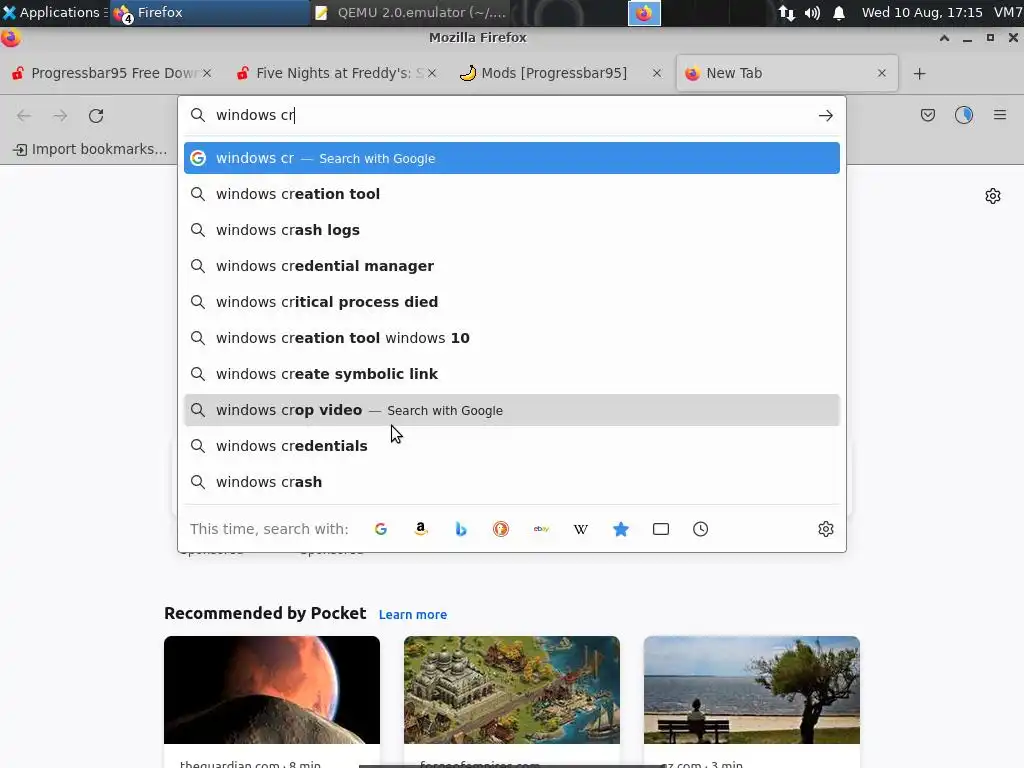Search this time with eBay icon

541,529
